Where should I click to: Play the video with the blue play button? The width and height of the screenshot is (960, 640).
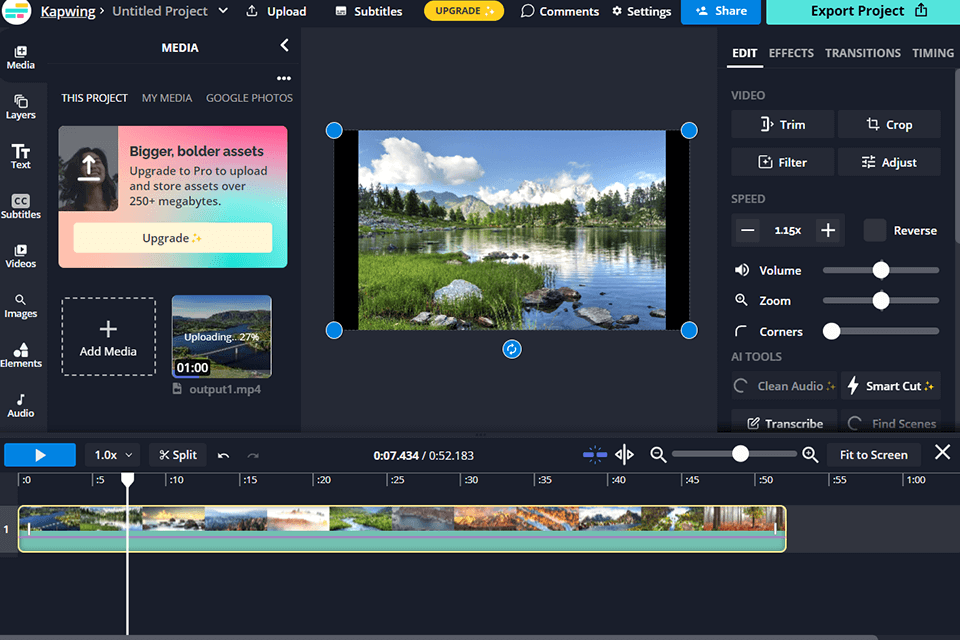click(x=40, y=455)
